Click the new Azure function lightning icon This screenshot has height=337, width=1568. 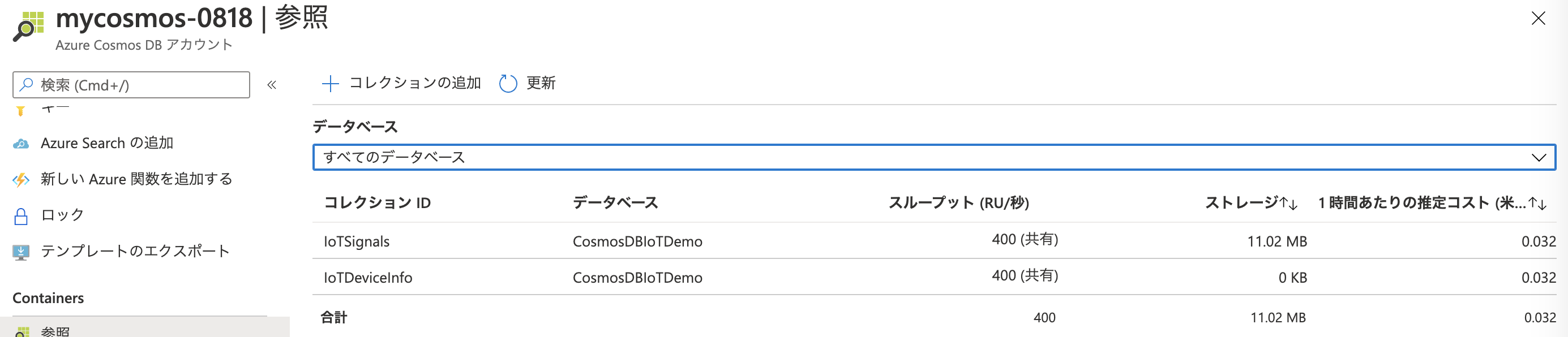22,179
